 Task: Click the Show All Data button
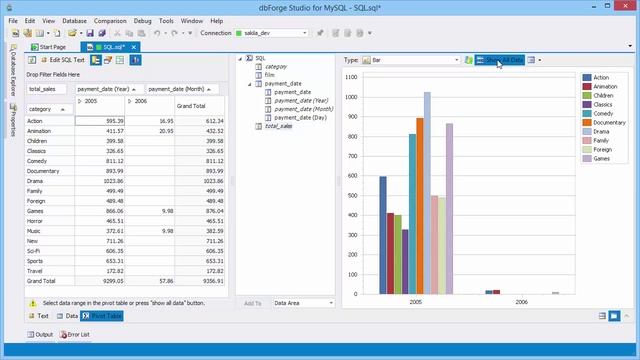click(500, 60)
